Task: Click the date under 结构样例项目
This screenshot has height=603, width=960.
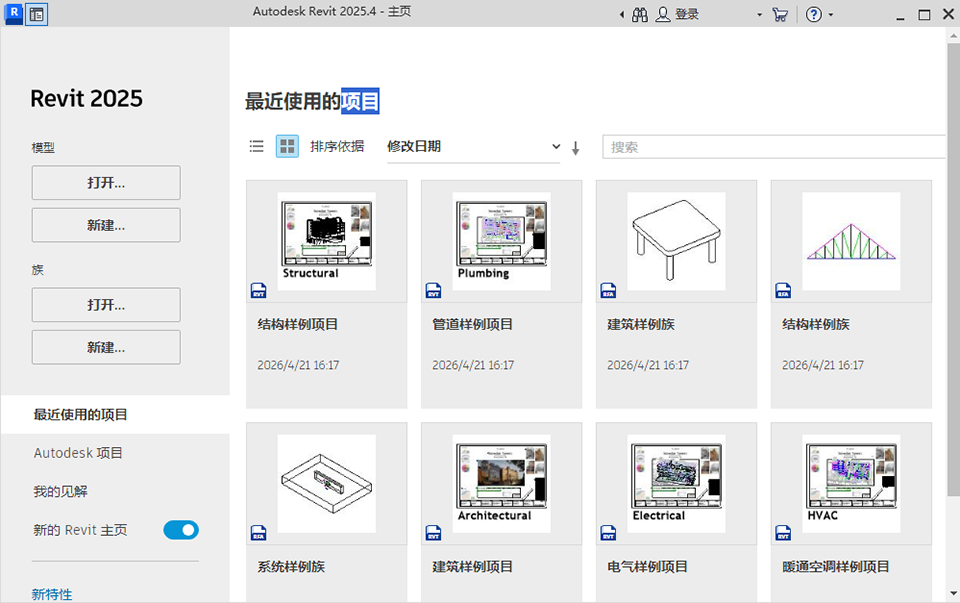Action: point(298,365)
